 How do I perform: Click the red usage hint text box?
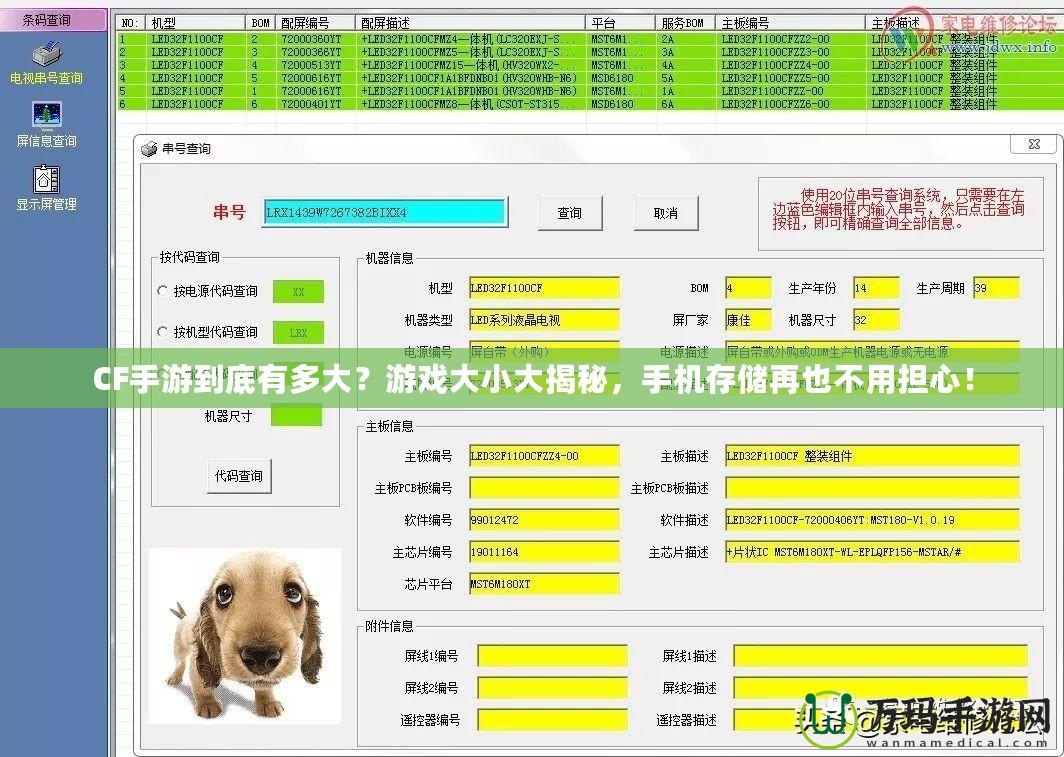click(x=900, y=213)
